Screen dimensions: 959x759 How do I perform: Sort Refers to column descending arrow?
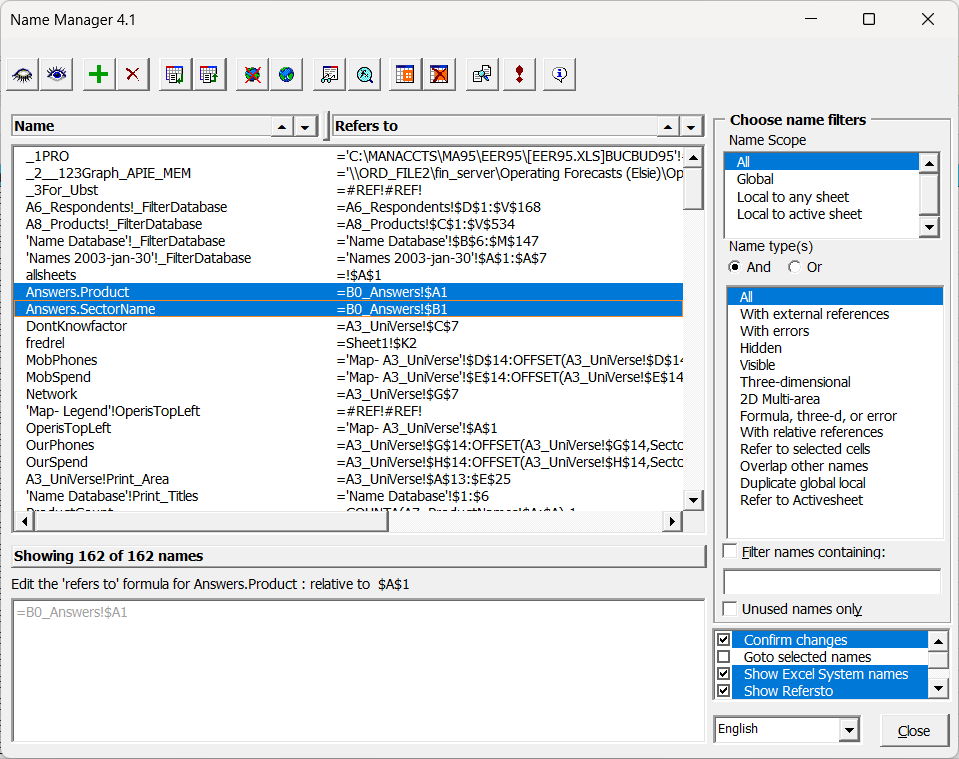pos(691,127)
